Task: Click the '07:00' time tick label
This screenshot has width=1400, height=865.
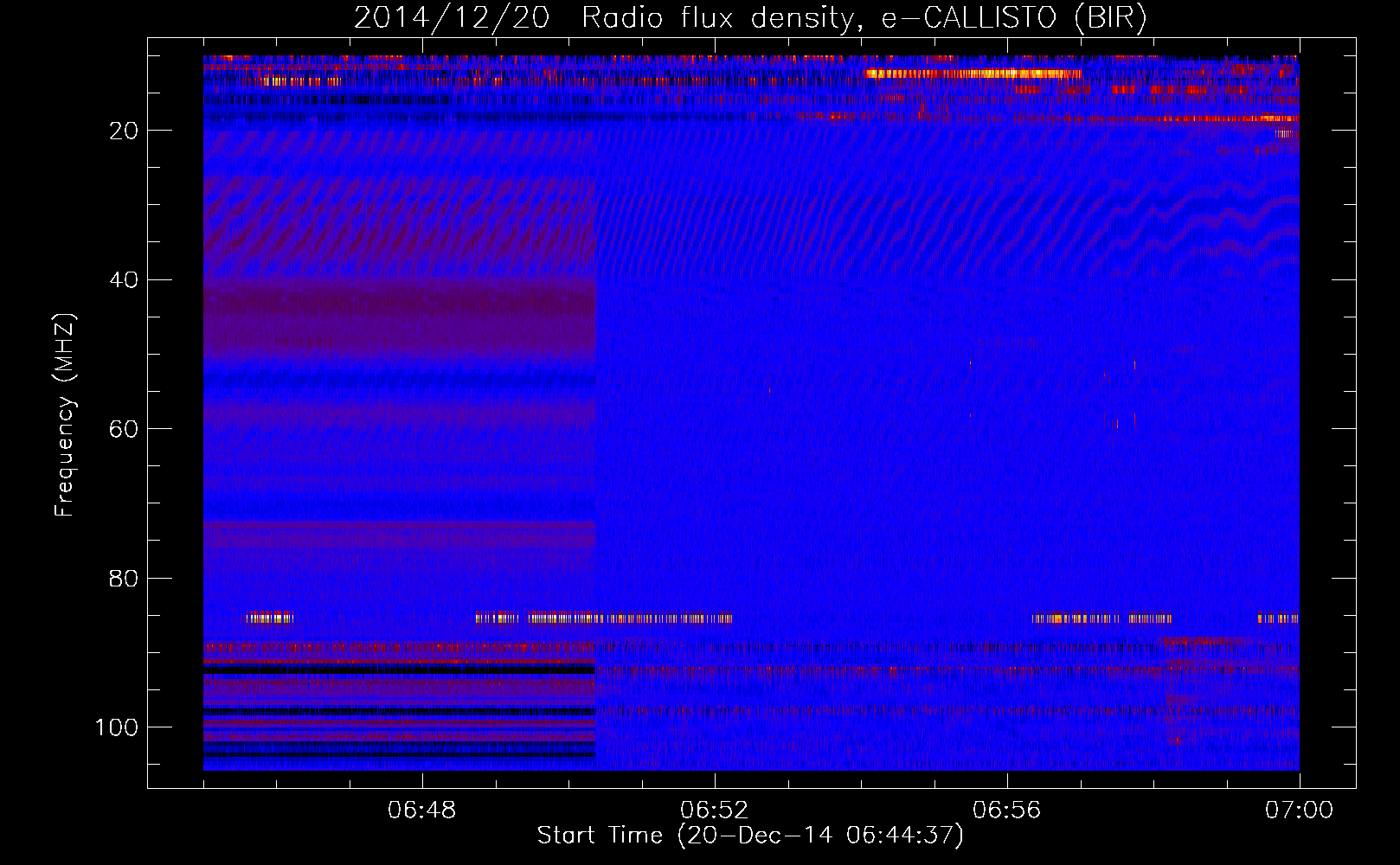Action: (1300, 811)
